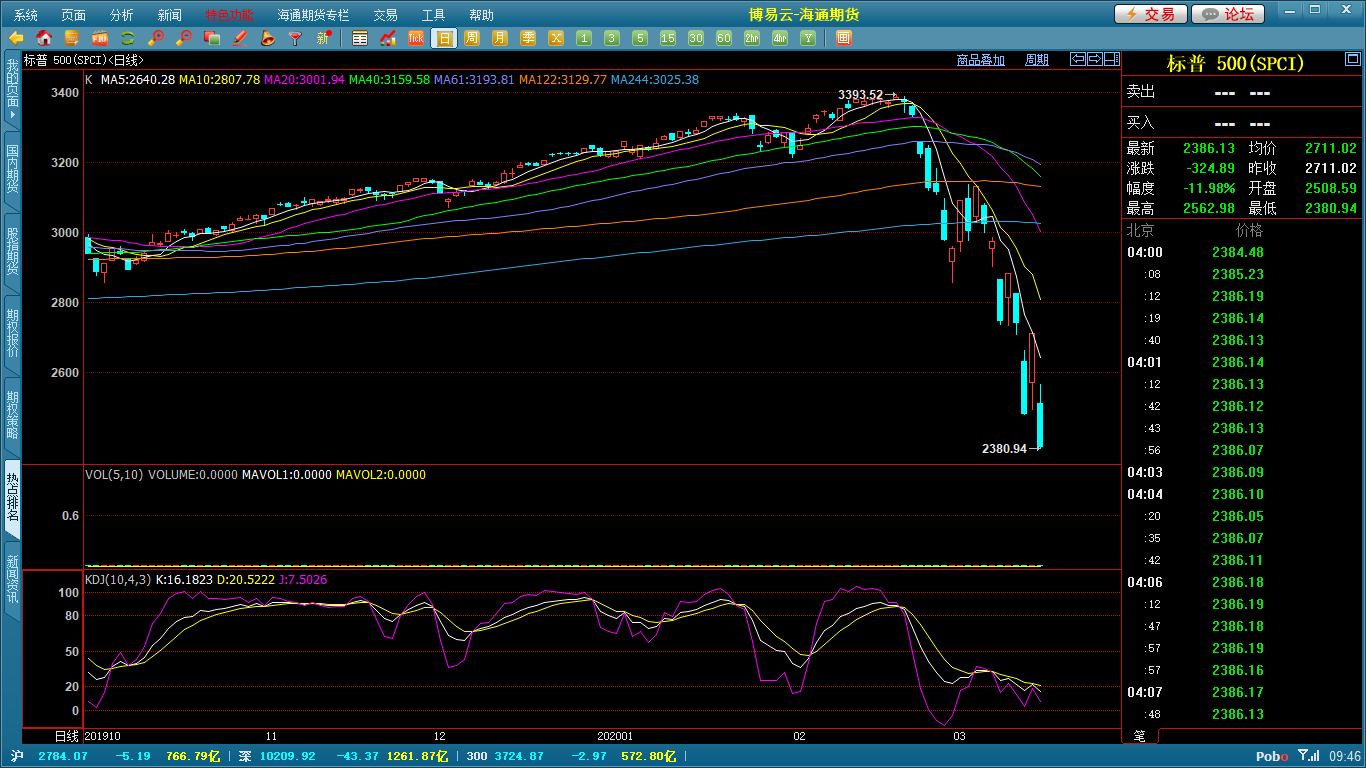This screenshot has height=768, width=1366.
Task: Open the quote list table icon
Action: pos(360,38)
